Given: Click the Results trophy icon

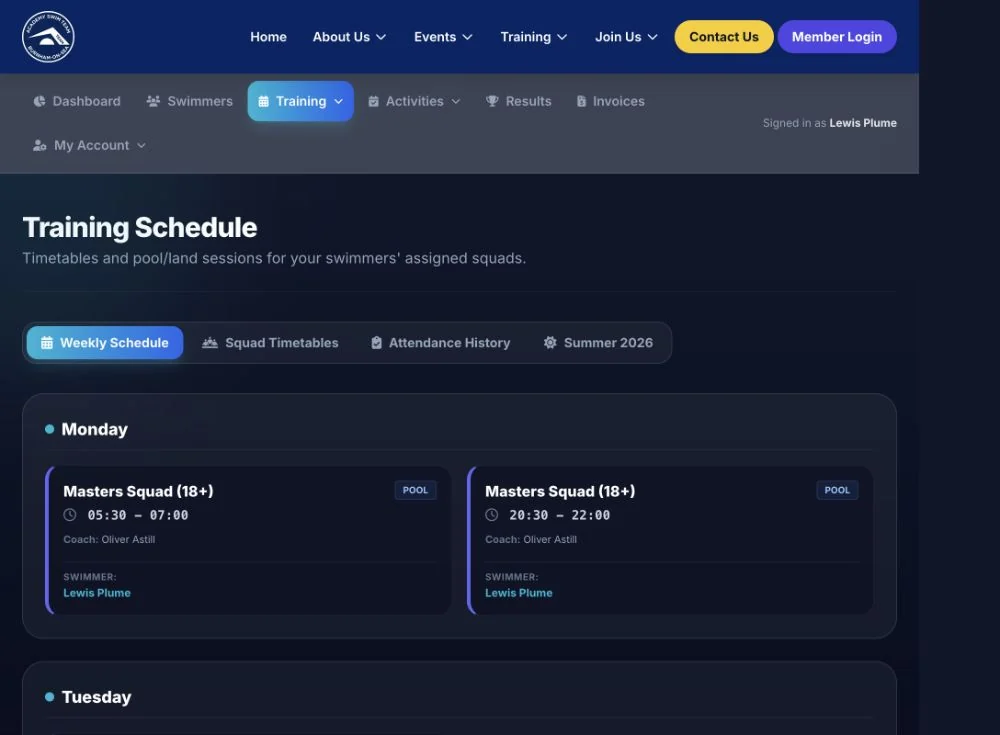Looking at the screenshot, I should pos(492,101).
